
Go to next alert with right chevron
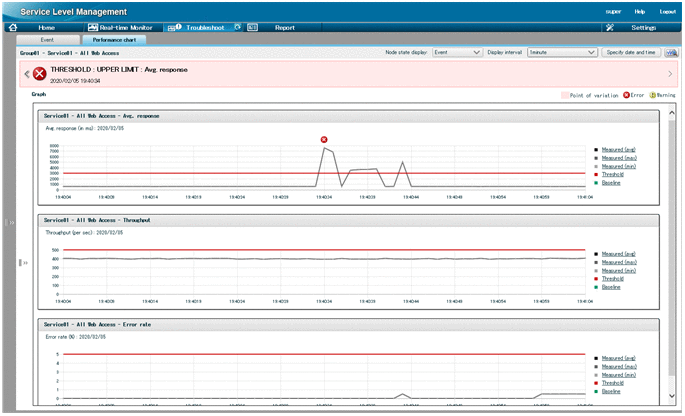pyautogui.click(x=669, y=73)
